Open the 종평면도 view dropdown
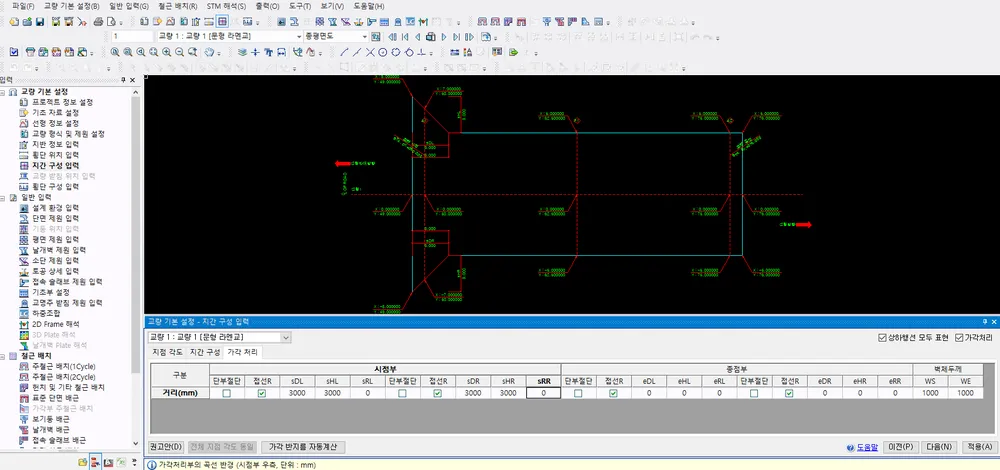The height and width of the screenshot is (470, 1000). click(335, 36)
